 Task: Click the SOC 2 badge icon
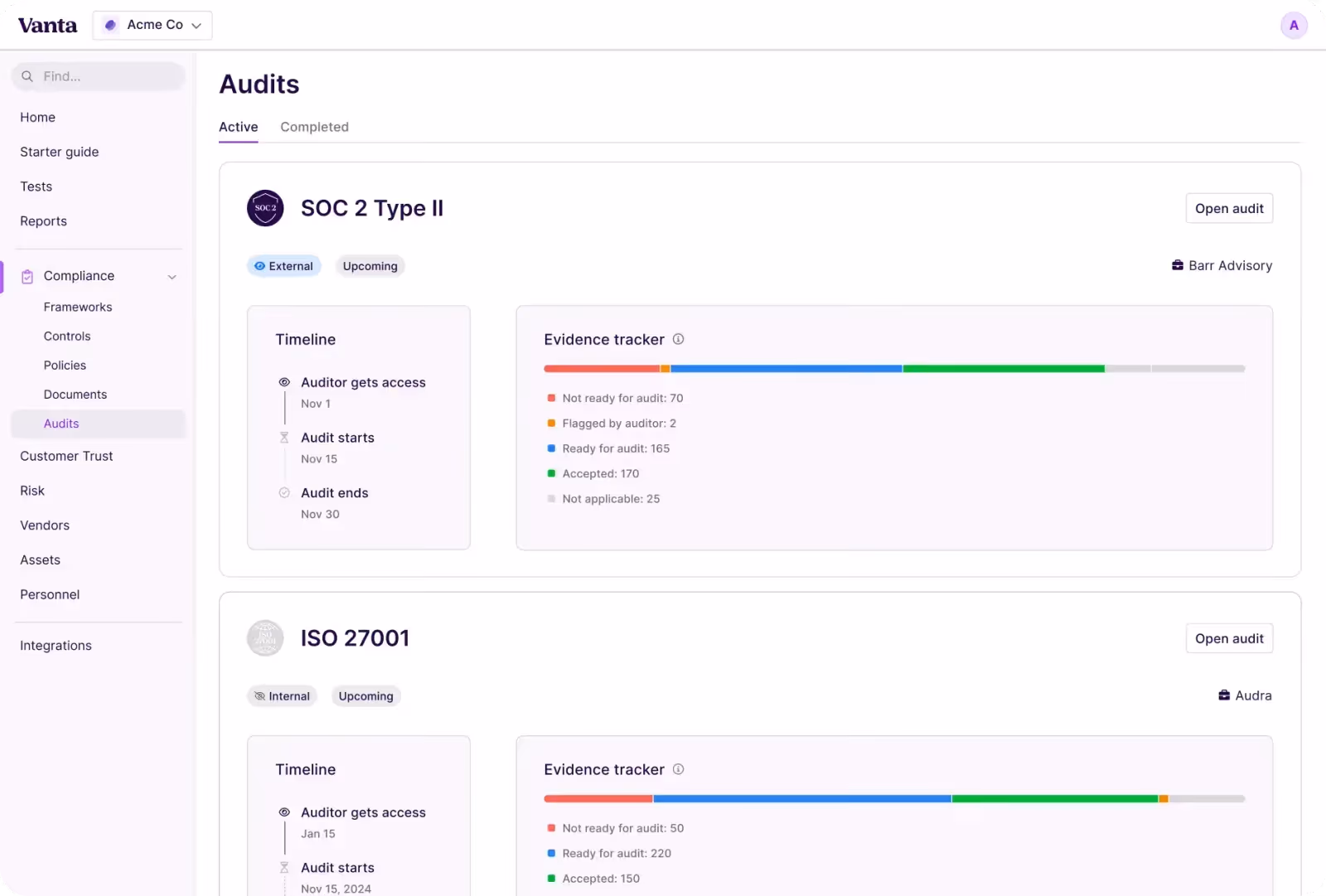tap(265, 208)
